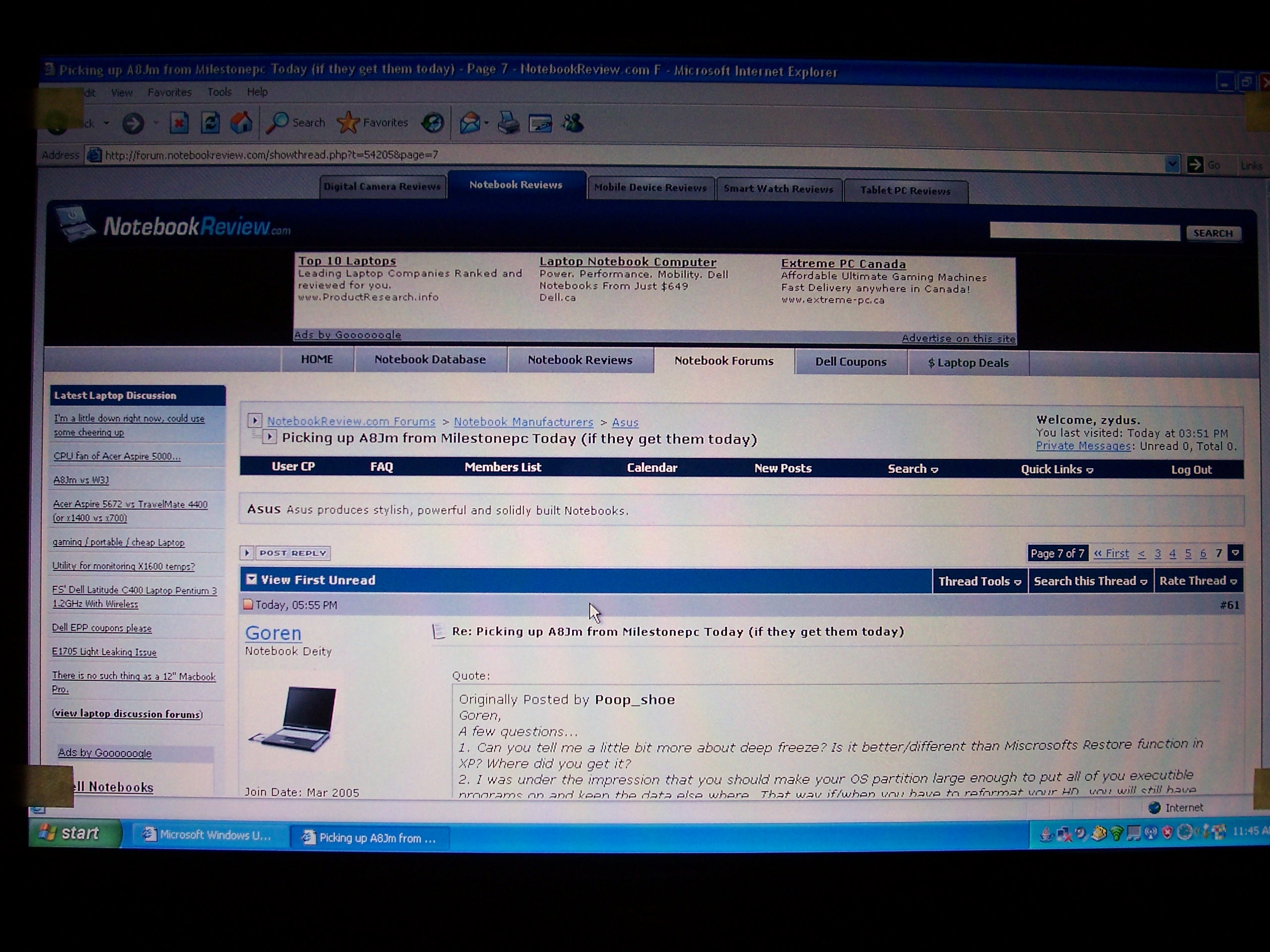This screenshot has height=952, width=1270.
Task: Click the Edit page toolbar icon
Action: pyautogui.click(x=540, y=123)
